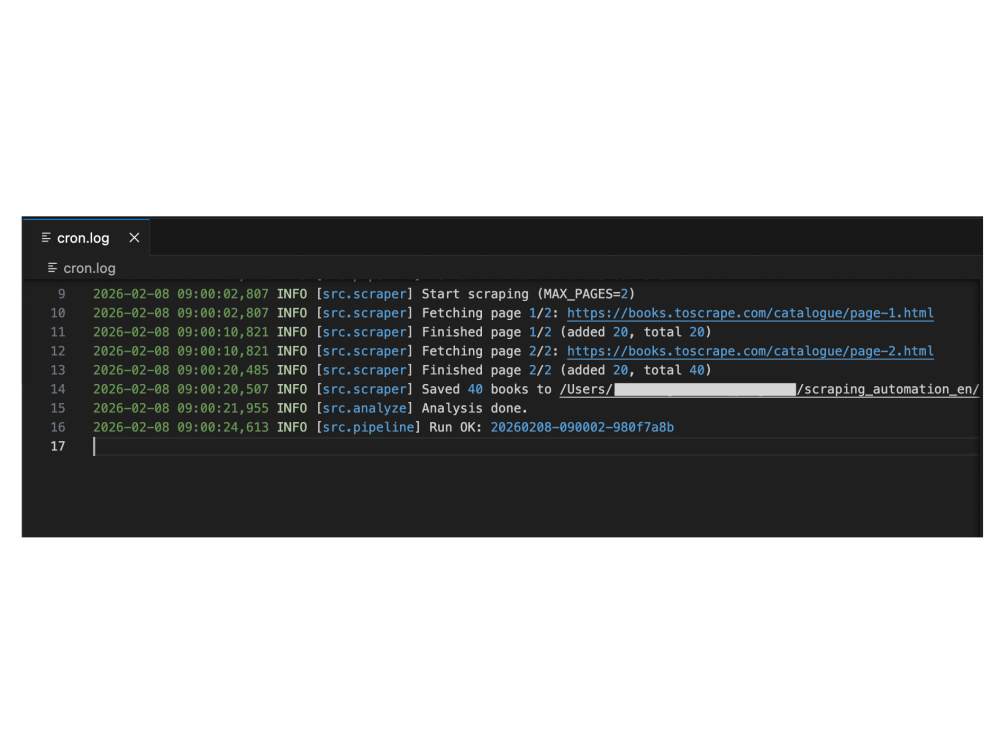Click the cron.log breadcrumb label
Image resolution: width=1000 pixels, height=750 pixels.
click(89, 268)
